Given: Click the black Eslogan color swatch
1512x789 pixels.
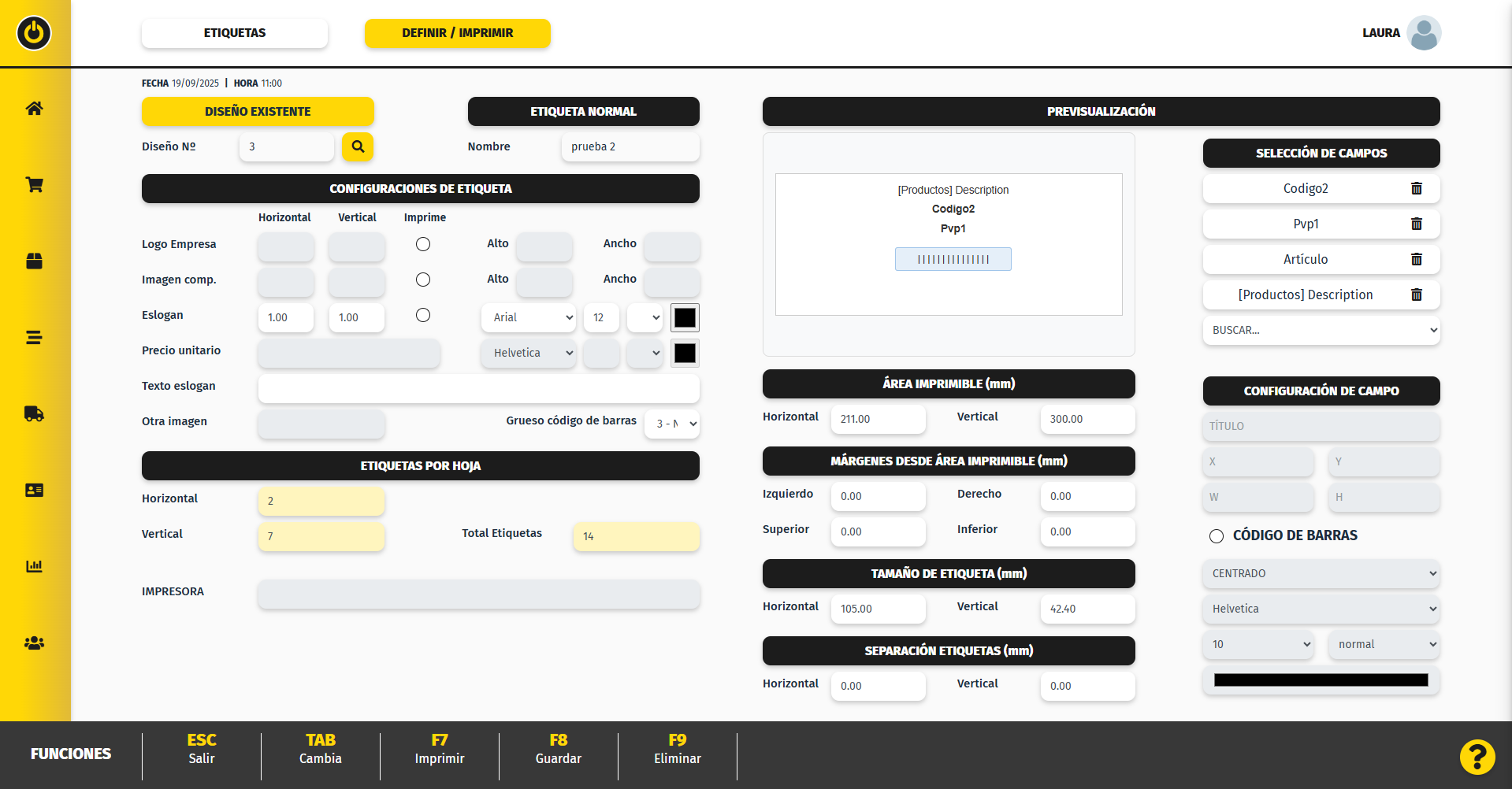Looking at the screenshot, I should click(685, 317).
